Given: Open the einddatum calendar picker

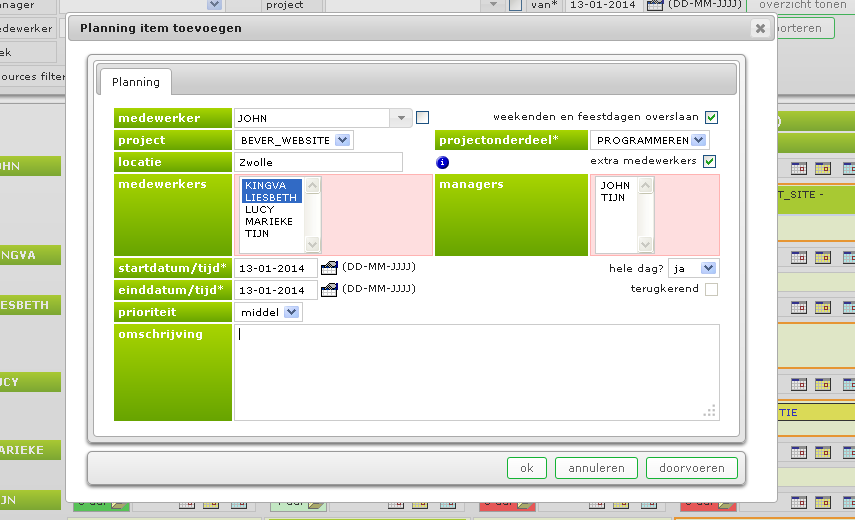Looking at the screenshot, I should pos(329,289).
